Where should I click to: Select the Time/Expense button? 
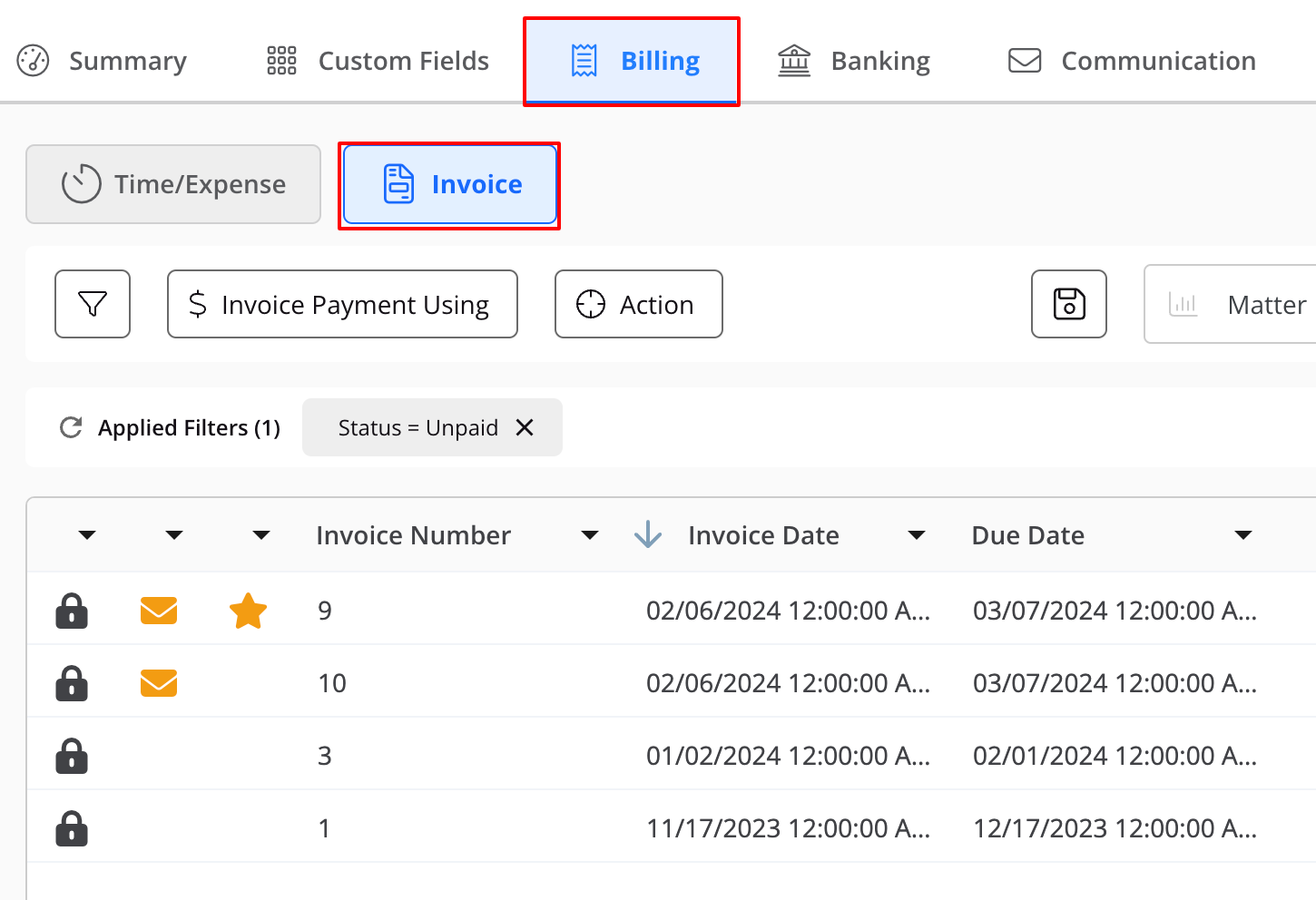[173, 184]
